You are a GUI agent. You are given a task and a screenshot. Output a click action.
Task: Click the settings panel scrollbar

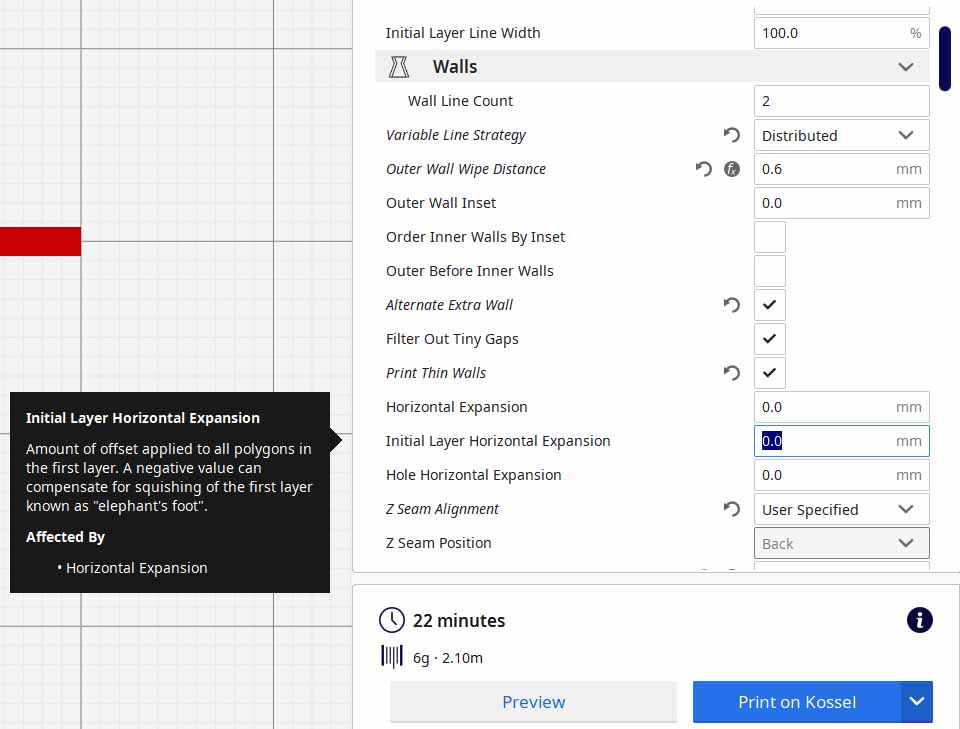point(945,60)
